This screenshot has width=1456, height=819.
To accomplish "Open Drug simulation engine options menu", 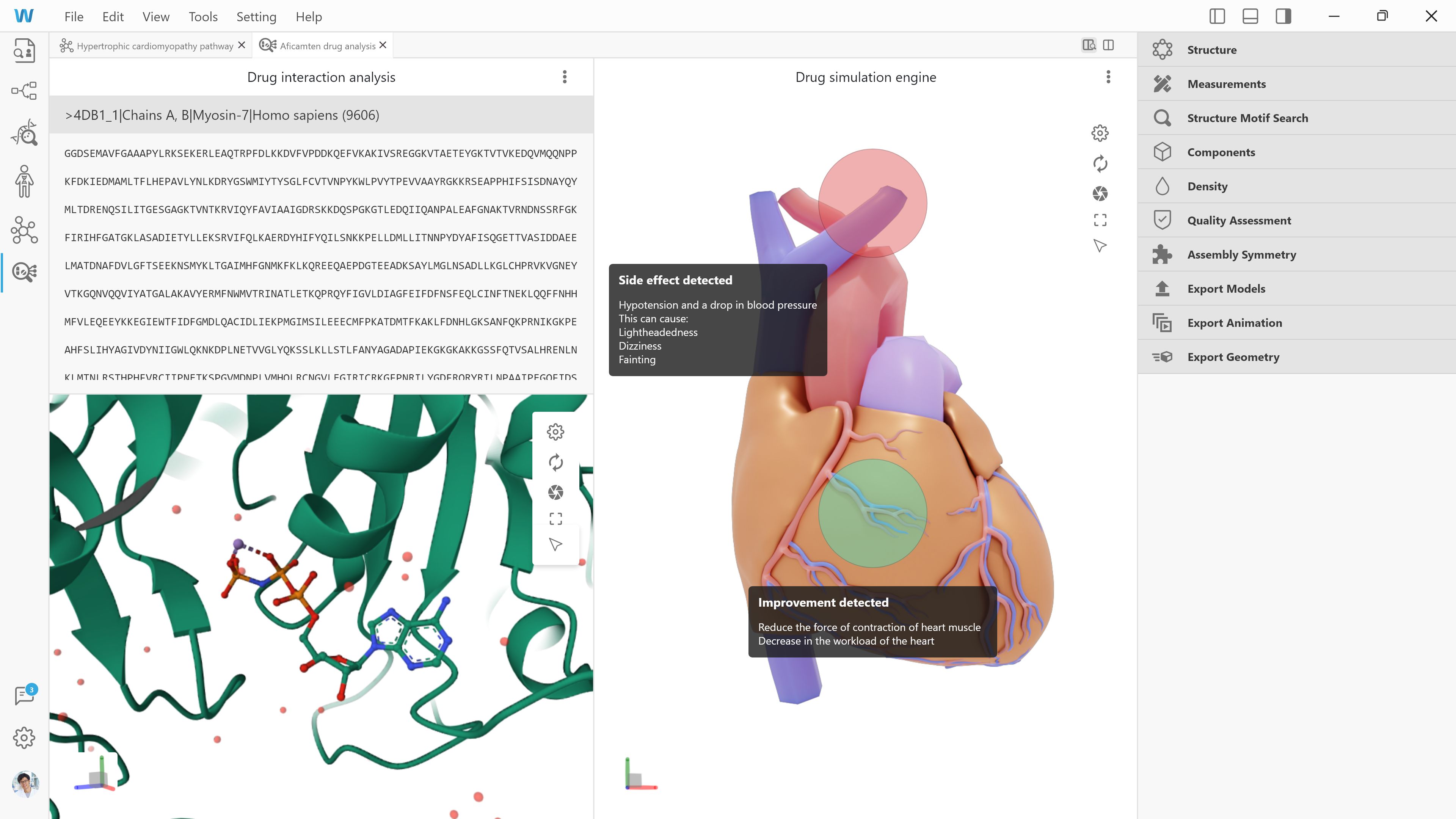I will click(1108, 77).
